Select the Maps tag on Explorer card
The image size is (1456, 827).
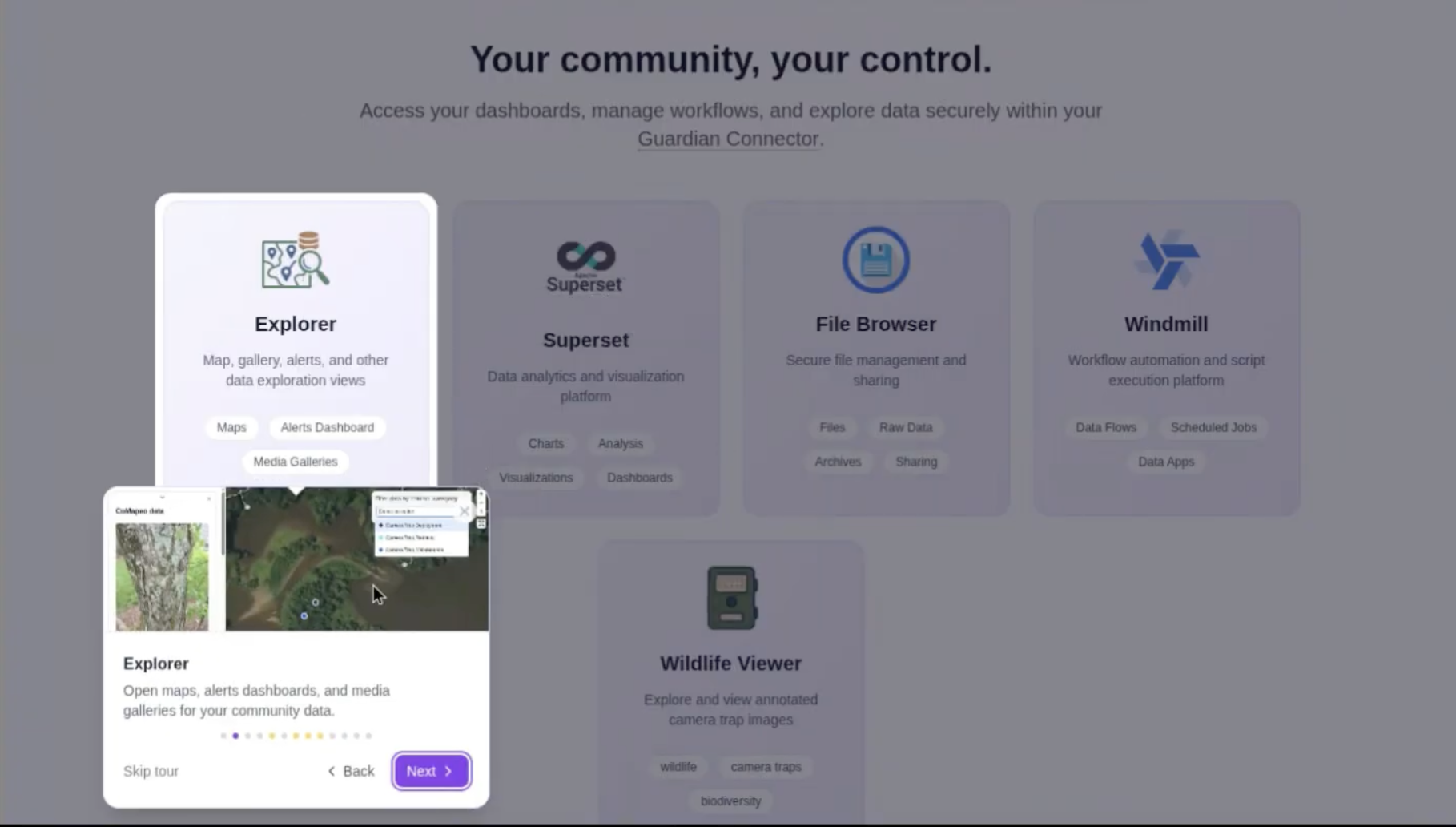tap(231, 427)
